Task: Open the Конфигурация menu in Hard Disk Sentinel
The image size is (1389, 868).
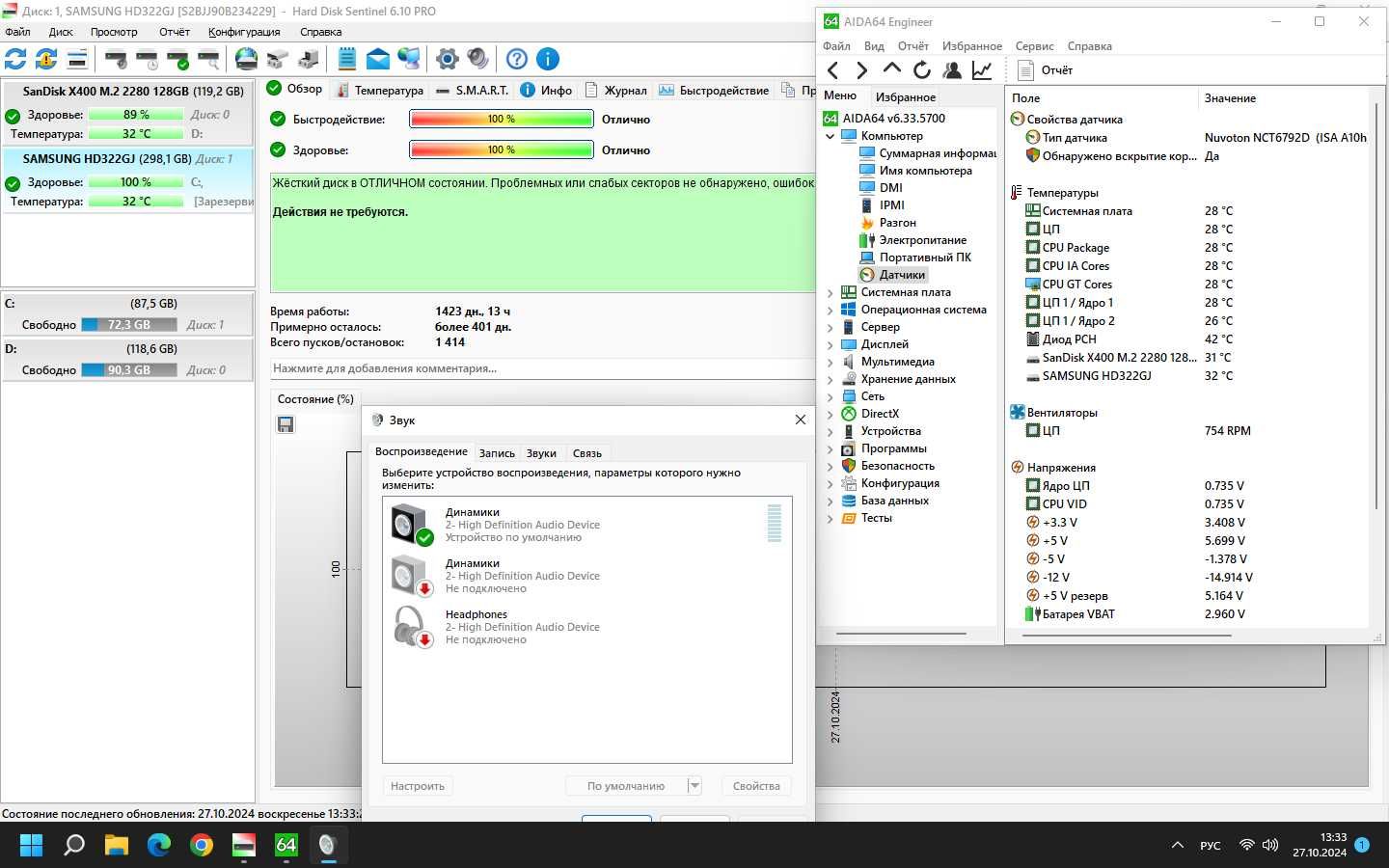Action: [x=244, y=32]
